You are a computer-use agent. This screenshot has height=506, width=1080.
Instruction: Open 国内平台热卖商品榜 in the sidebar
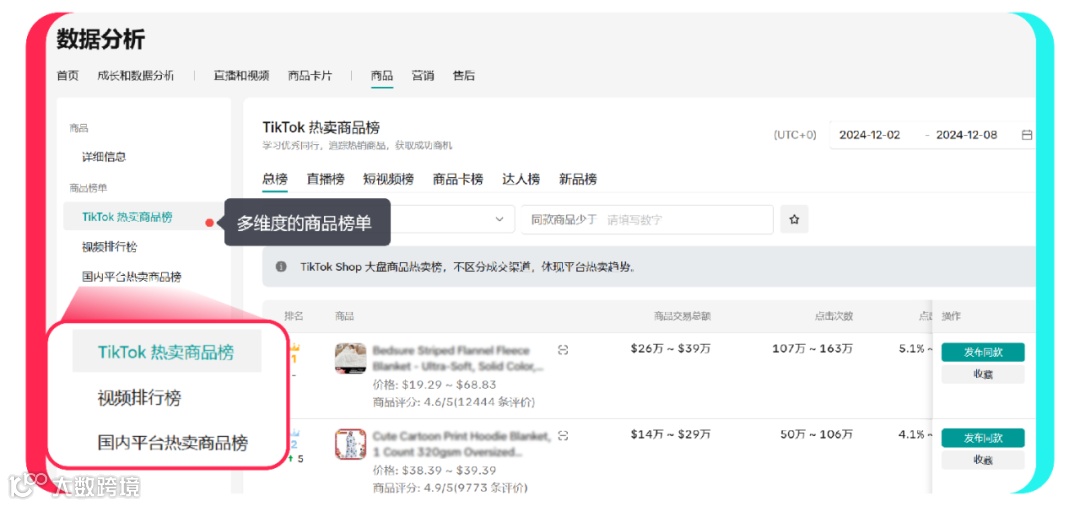coord(132,277)
